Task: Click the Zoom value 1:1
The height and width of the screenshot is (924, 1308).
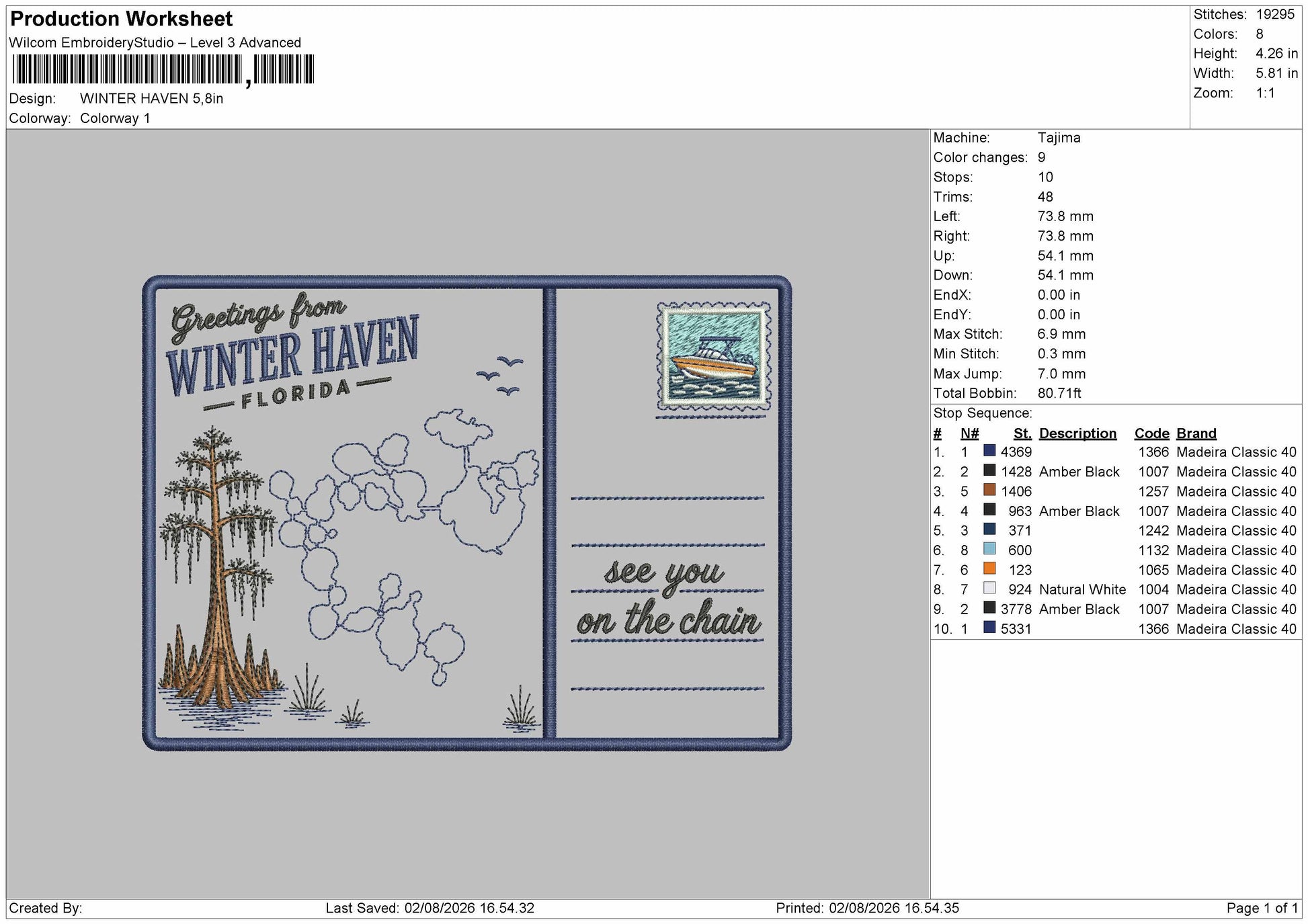Action: point(1266,93)
